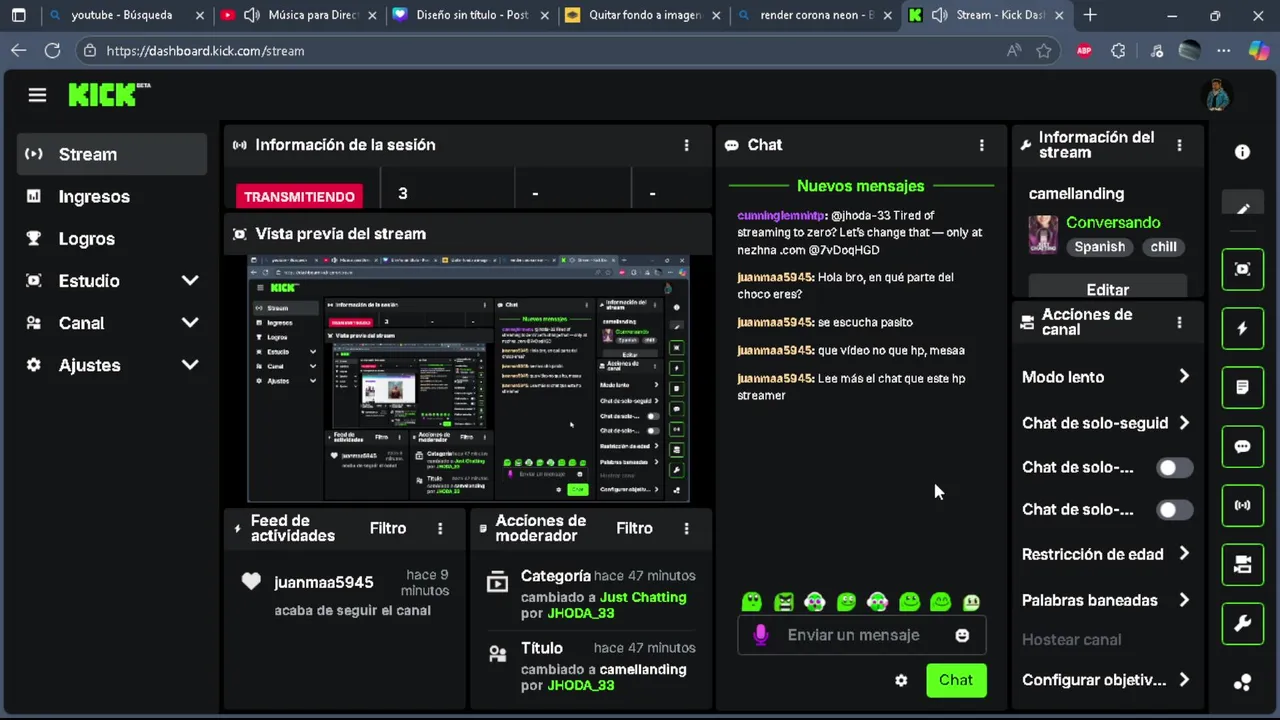
Task: Open Información del stream three-dot menu
Action: [1179, 145]
